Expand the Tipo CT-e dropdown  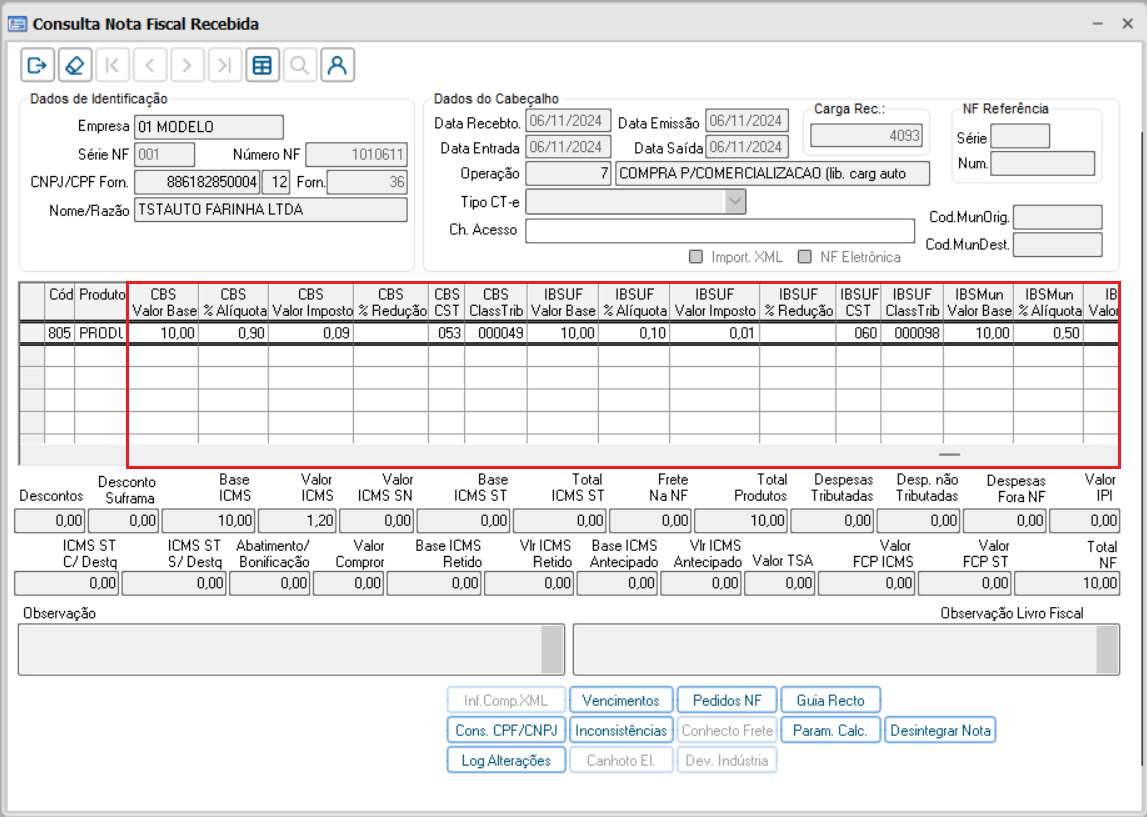(735, 202)
